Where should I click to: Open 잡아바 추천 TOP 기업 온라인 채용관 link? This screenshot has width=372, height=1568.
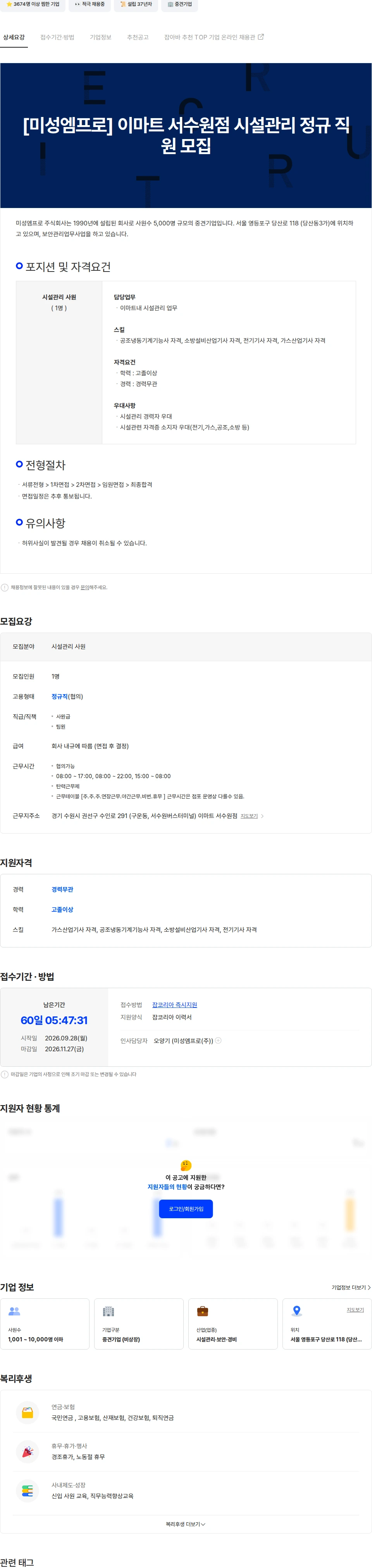[x=214, y=37]
